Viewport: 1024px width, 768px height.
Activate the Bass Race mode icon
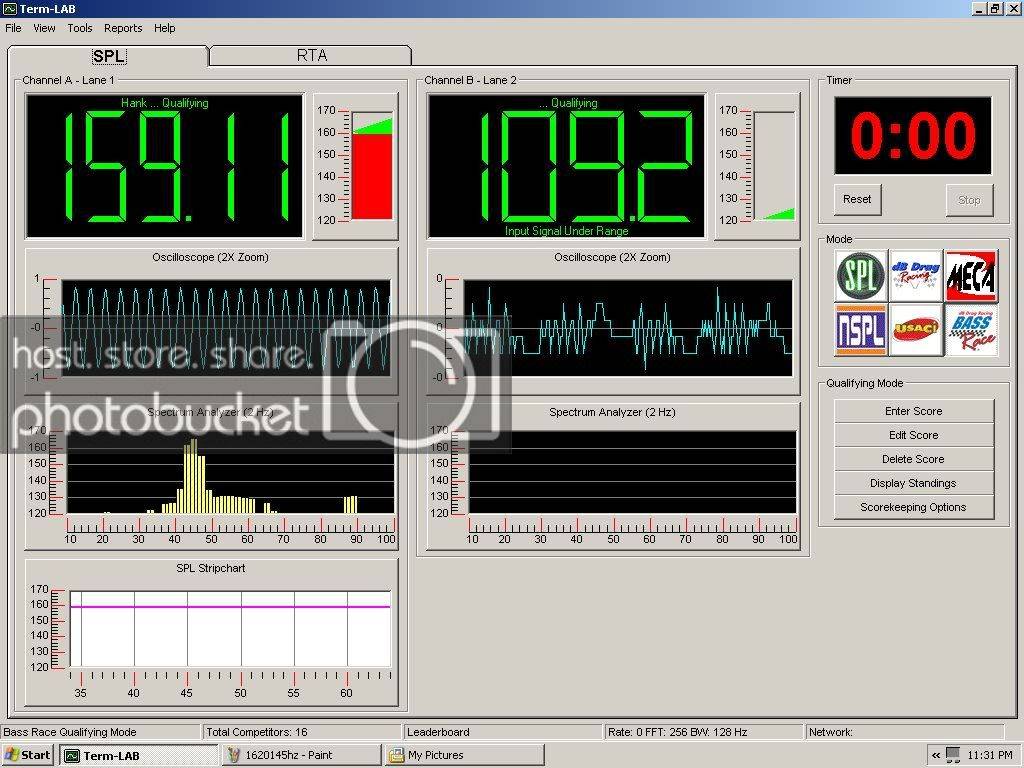(x=970, y=330)
